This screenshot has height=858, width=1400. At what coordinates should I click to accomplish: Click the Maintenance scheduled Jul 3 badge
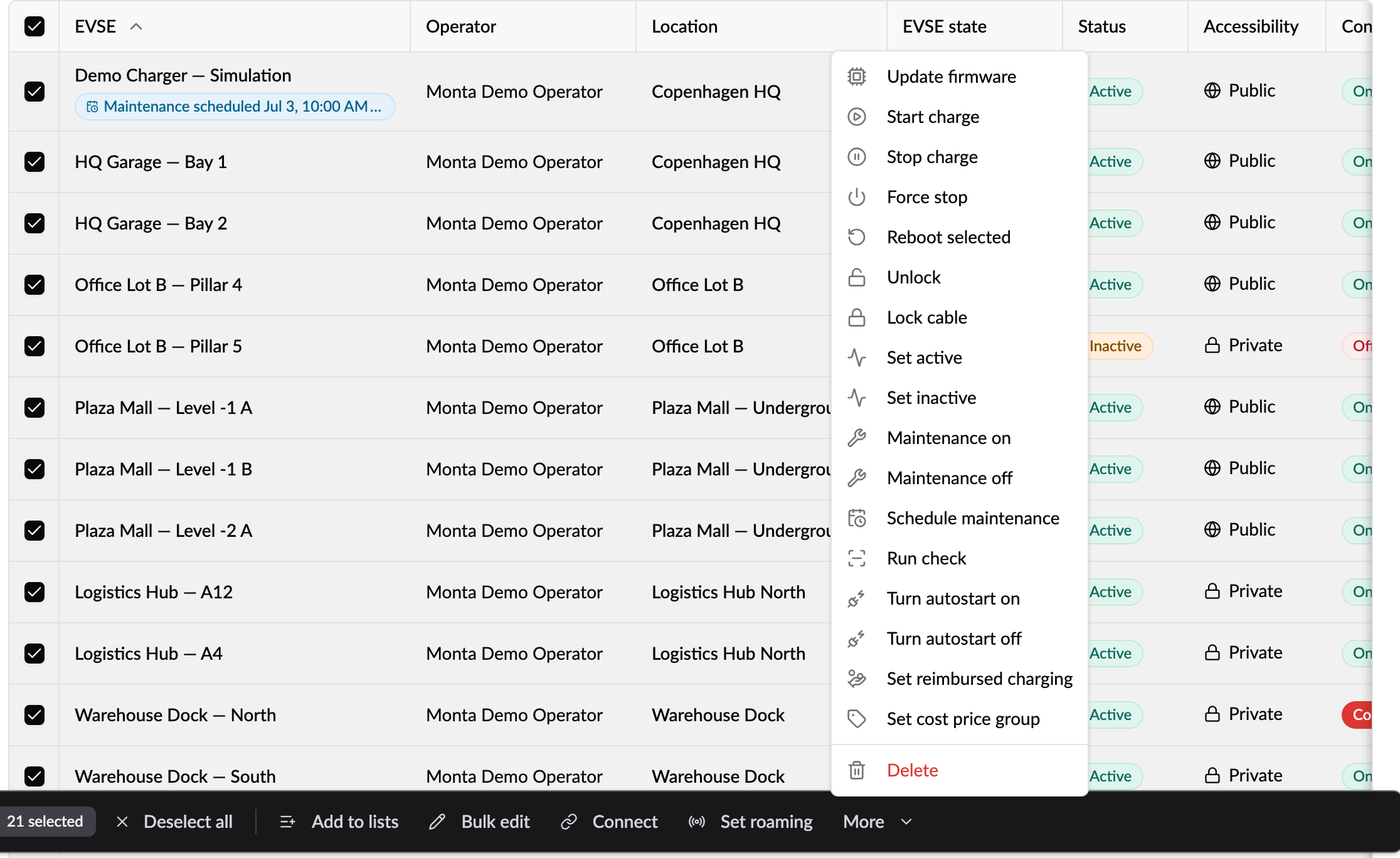click(235, 107)
